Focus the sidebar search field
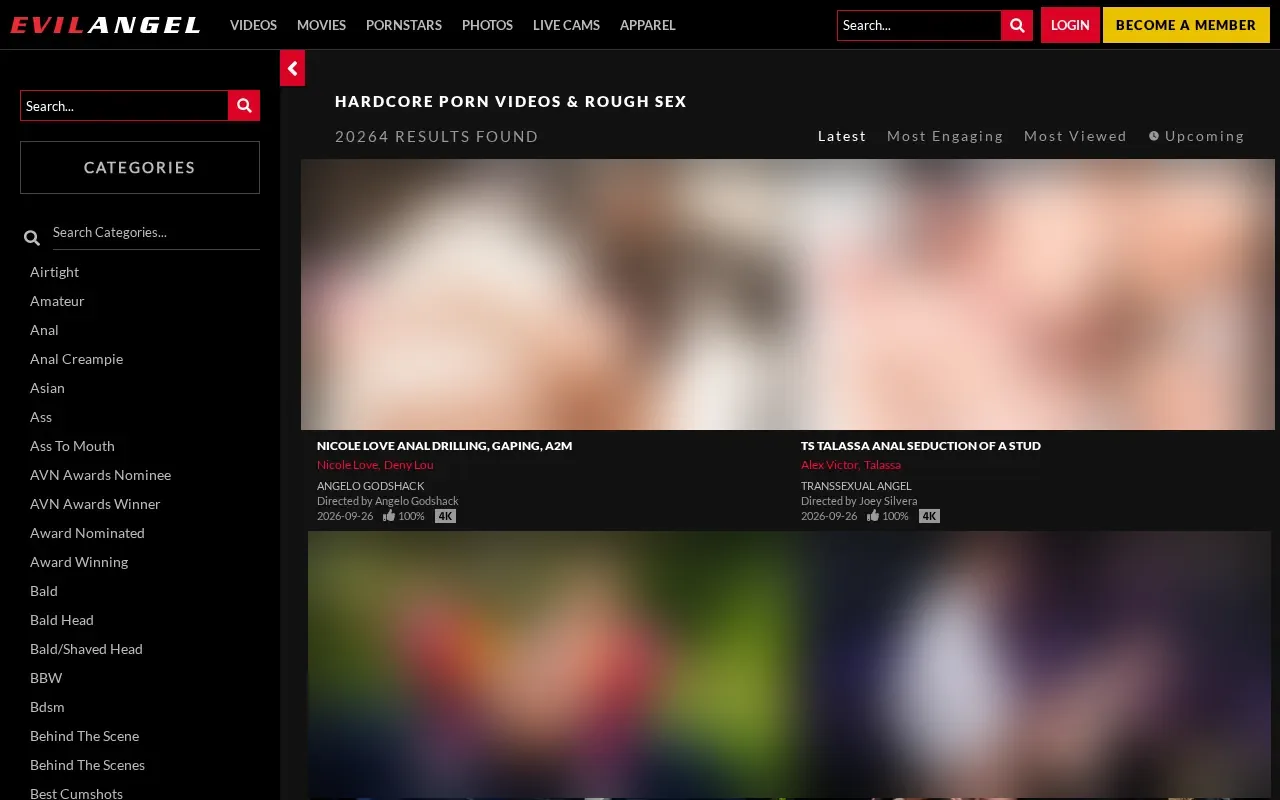The height and width of the screenshot is (800, 1280). (x=124, y=105)
